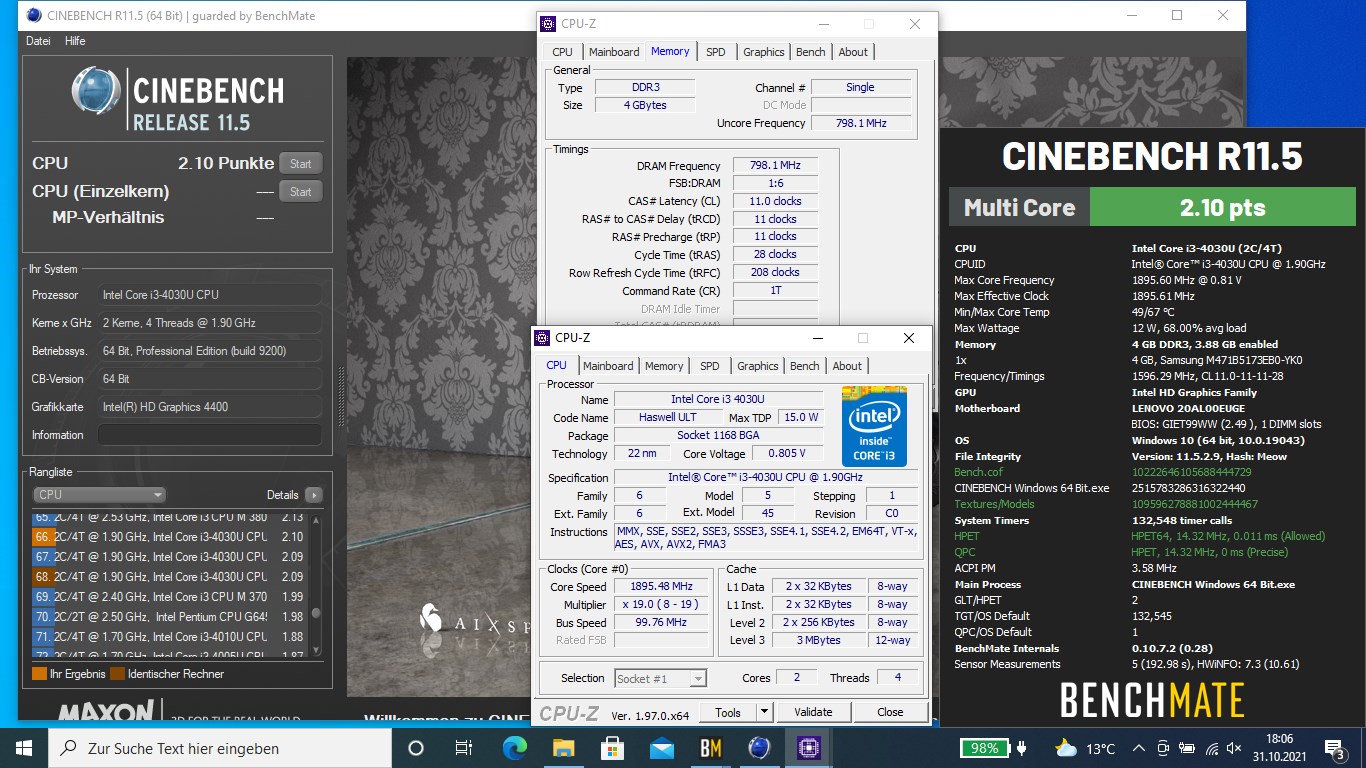The image size is (1366, 768).
Task: Click the Windows Start button
Action: [24, 748]
